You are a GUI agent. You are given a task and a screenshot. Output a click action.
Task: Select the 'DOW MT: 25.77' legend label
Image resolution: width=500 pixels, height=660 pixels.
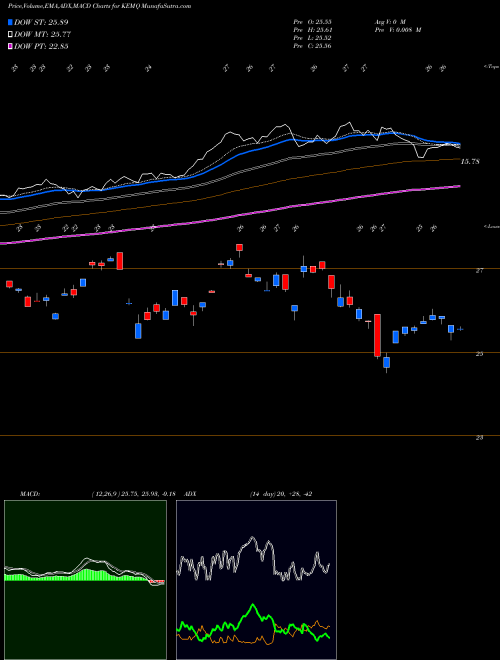pos(42,34)
